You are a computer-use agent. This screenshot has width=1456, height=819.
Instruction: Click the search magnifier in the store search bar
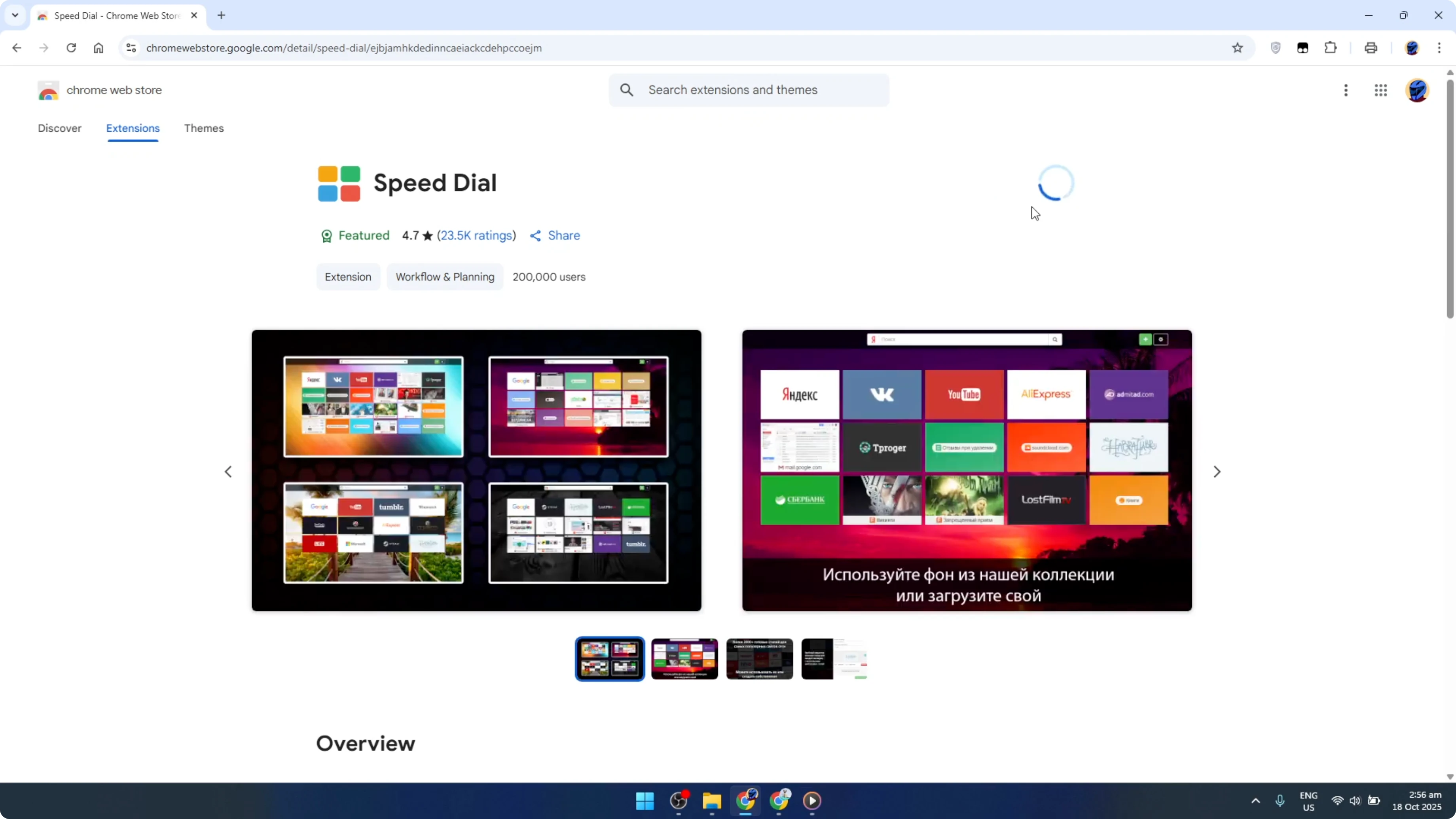tap(628, 90)
